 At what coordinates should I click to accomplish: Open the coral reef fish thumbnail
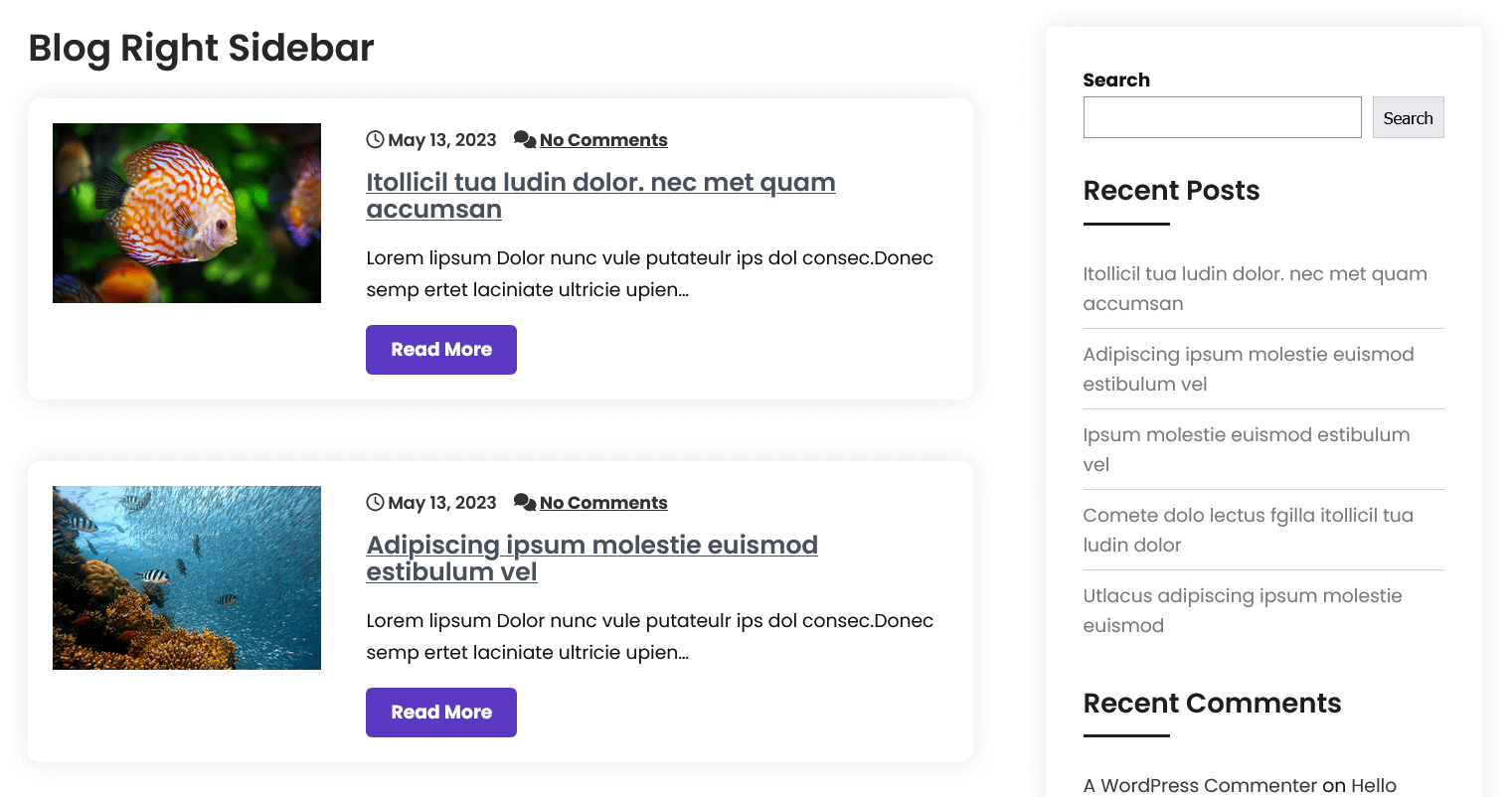tap(187, 577)
